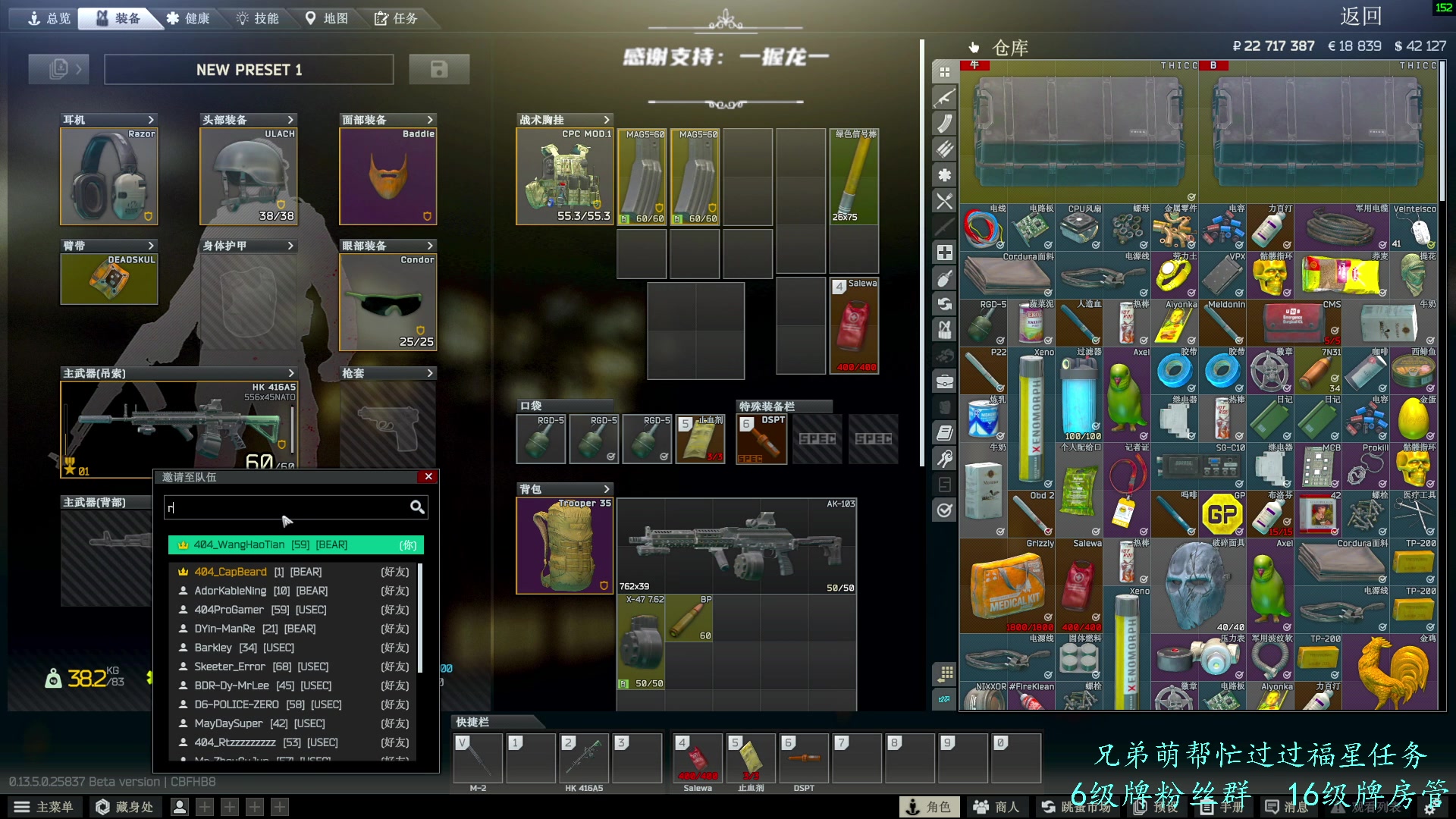Click the invite dialog search input field

[x=296, y=507]
